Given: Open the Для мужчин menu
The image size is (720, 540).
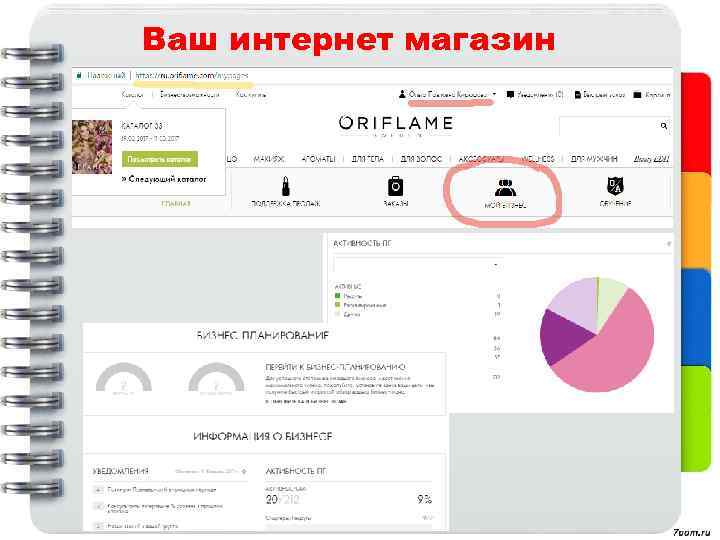Looking at the screenshot, I should [x=594, y=159].
